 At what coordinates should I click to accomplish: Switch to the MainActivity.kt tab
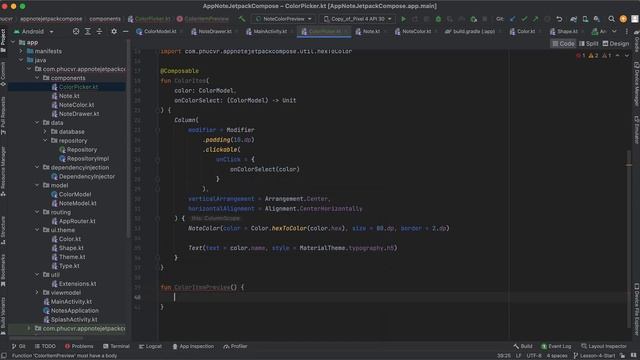coord(267,31)
